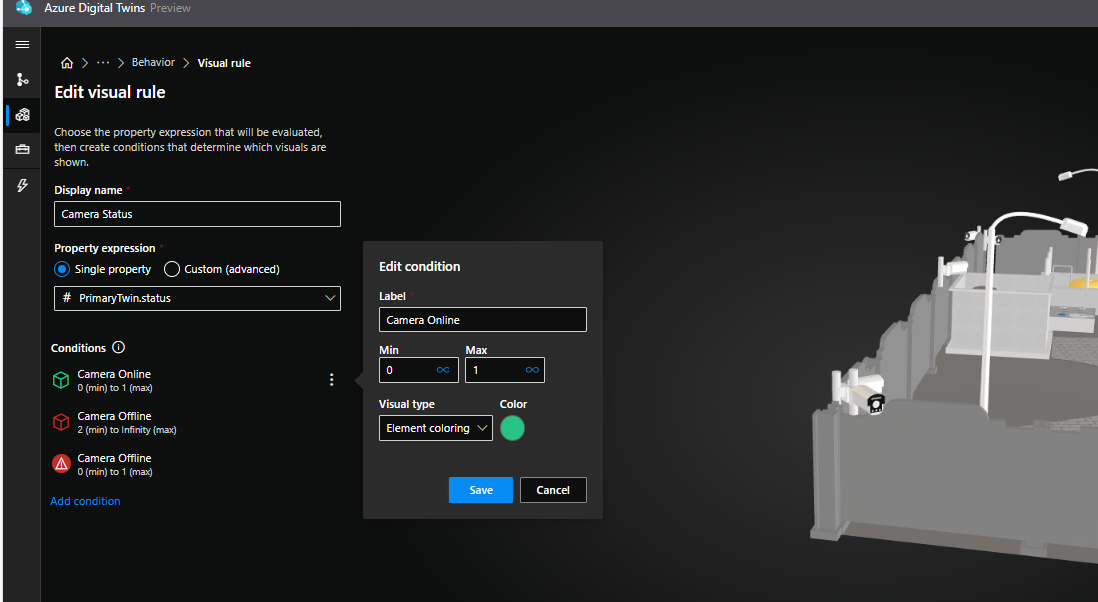Save the edited condition
The width and height of the screenshot is (1098, 602).
[481, 490]
